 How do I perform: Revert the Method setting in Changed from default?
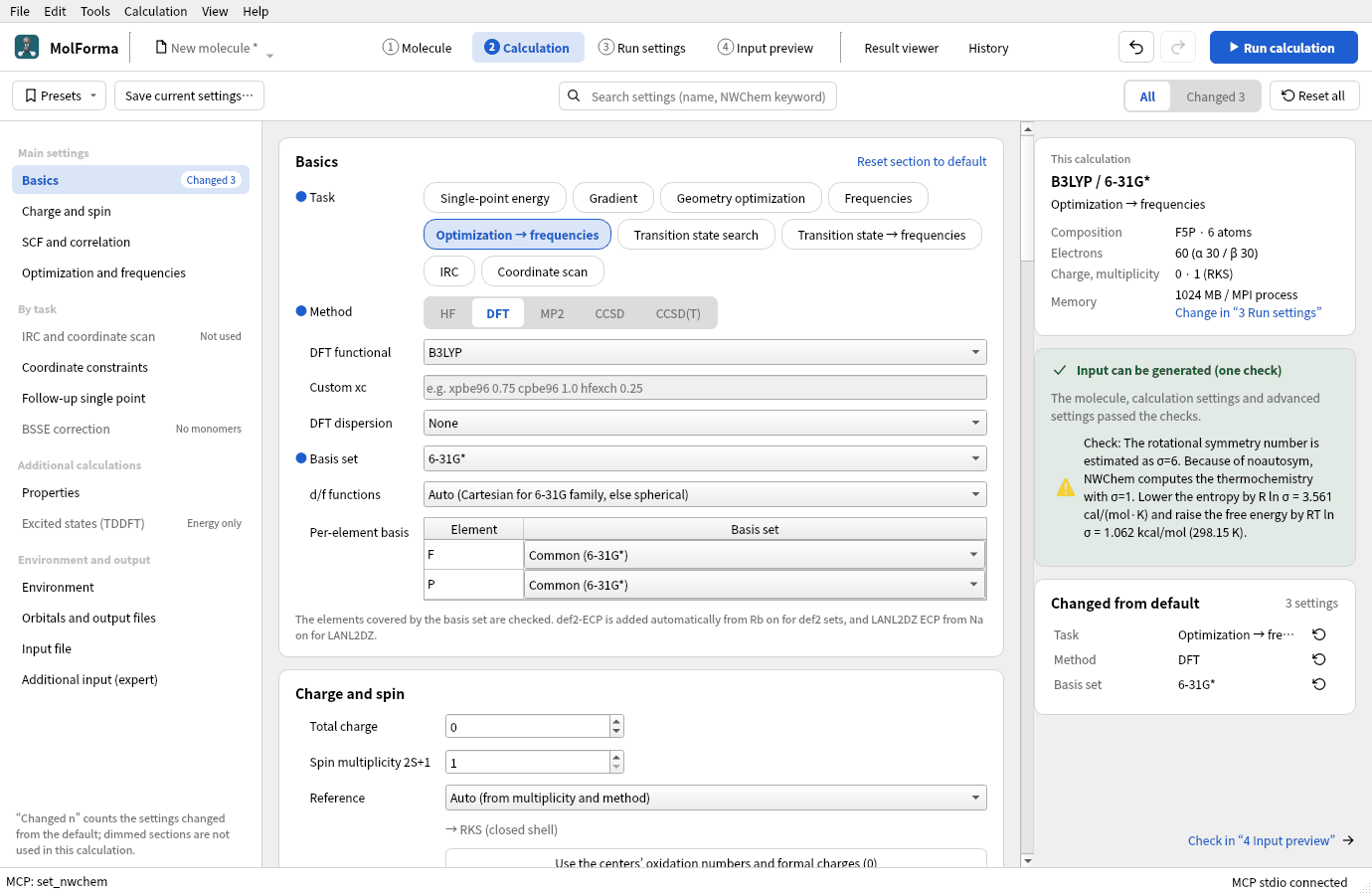[x=1319, y=659]
